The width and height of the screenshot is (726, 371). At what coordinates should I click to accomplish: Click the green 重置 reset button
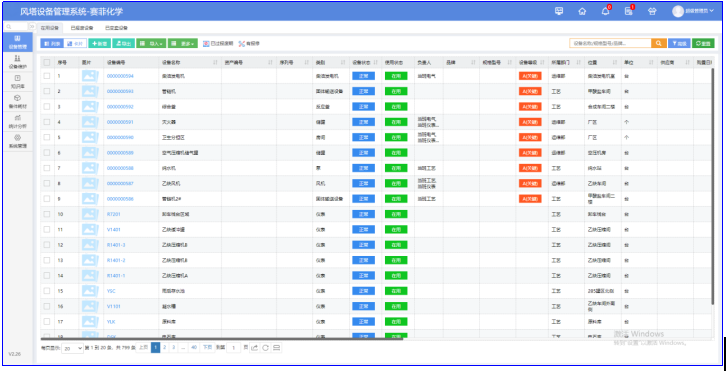703,43
